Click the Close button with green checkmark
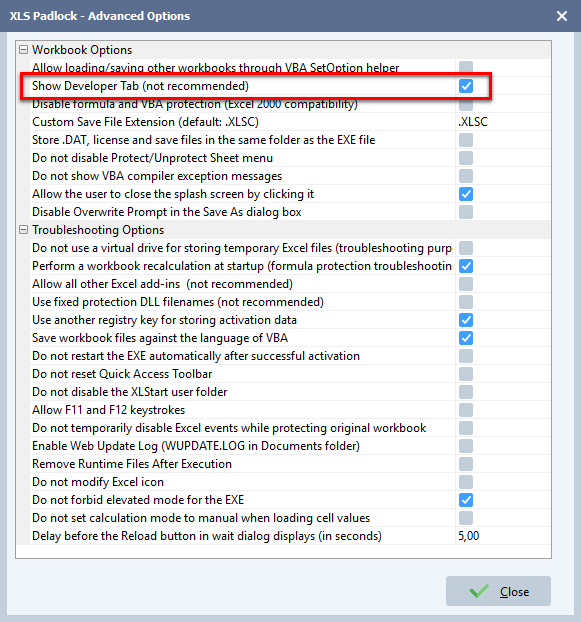The image size is (581, 622). coord(498,591)
